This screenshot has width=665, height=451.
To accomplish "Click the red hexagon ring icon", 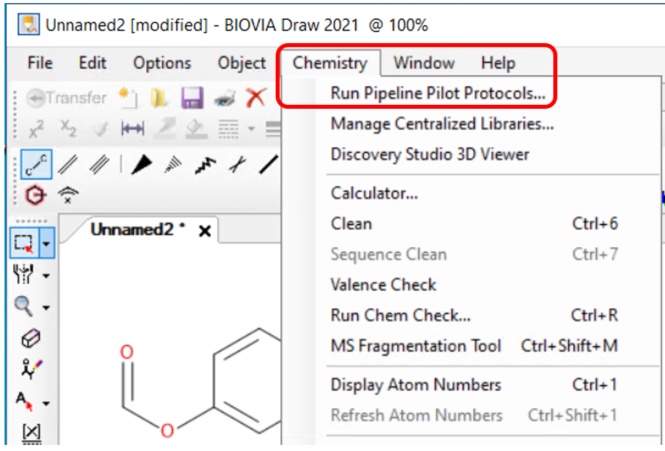I will pyautogui.click(x=36, y=196).
